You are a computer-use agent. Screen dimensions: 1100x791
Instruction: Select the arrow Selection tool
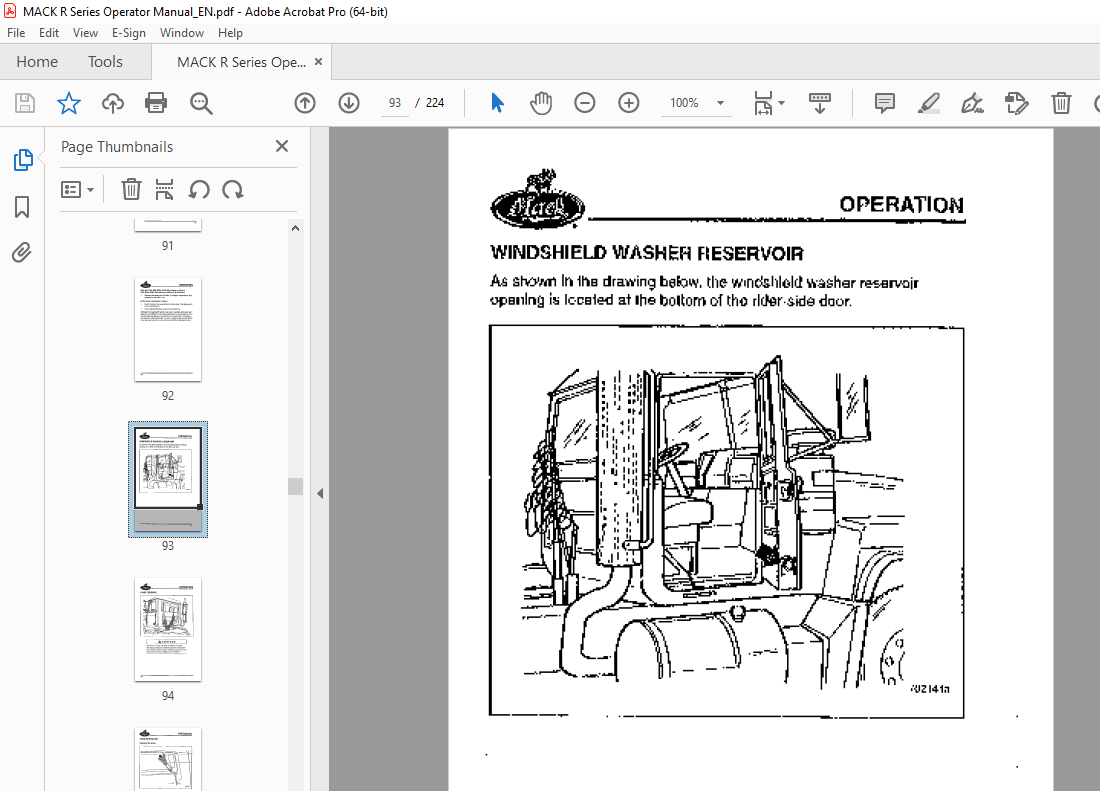click(497, 103)
